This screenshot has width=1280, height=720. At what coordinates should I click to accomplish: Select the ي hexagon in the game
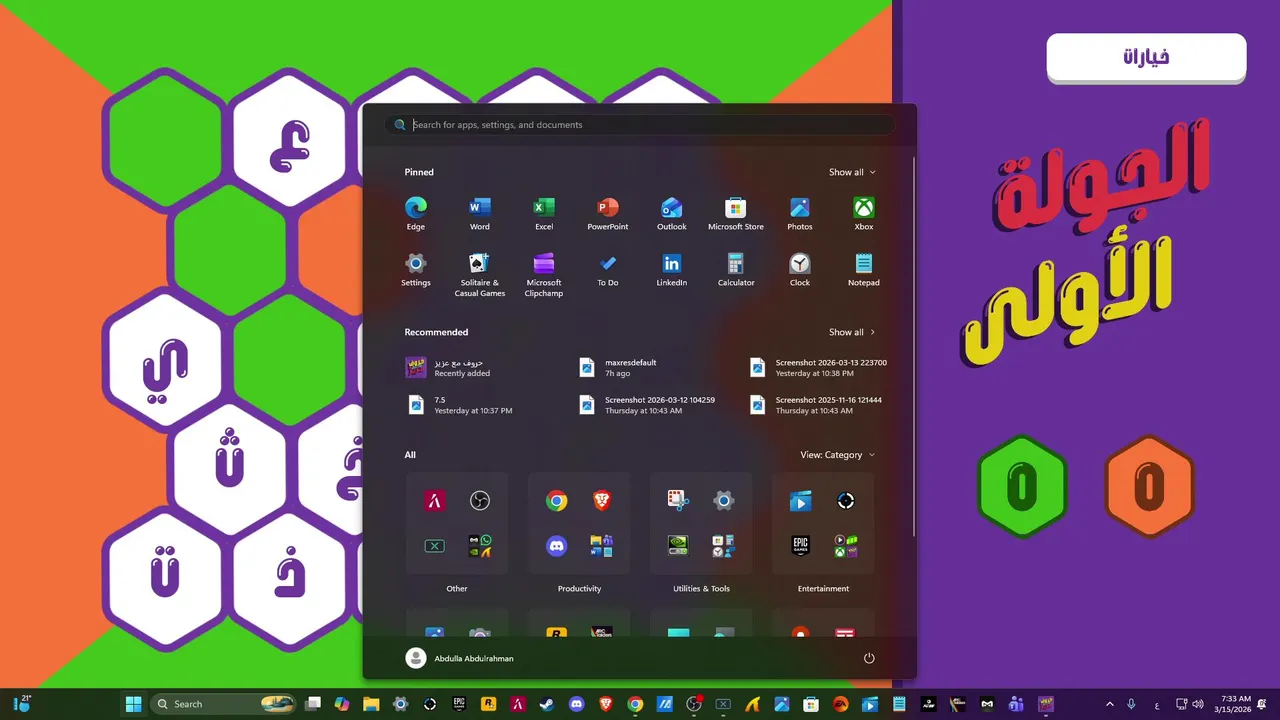click(166, 362)
